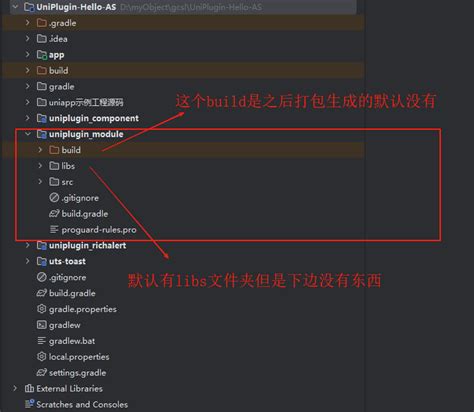Click the gradlew terminal script icon
Viewport: 474px width, 412px height.
[41, 325]
